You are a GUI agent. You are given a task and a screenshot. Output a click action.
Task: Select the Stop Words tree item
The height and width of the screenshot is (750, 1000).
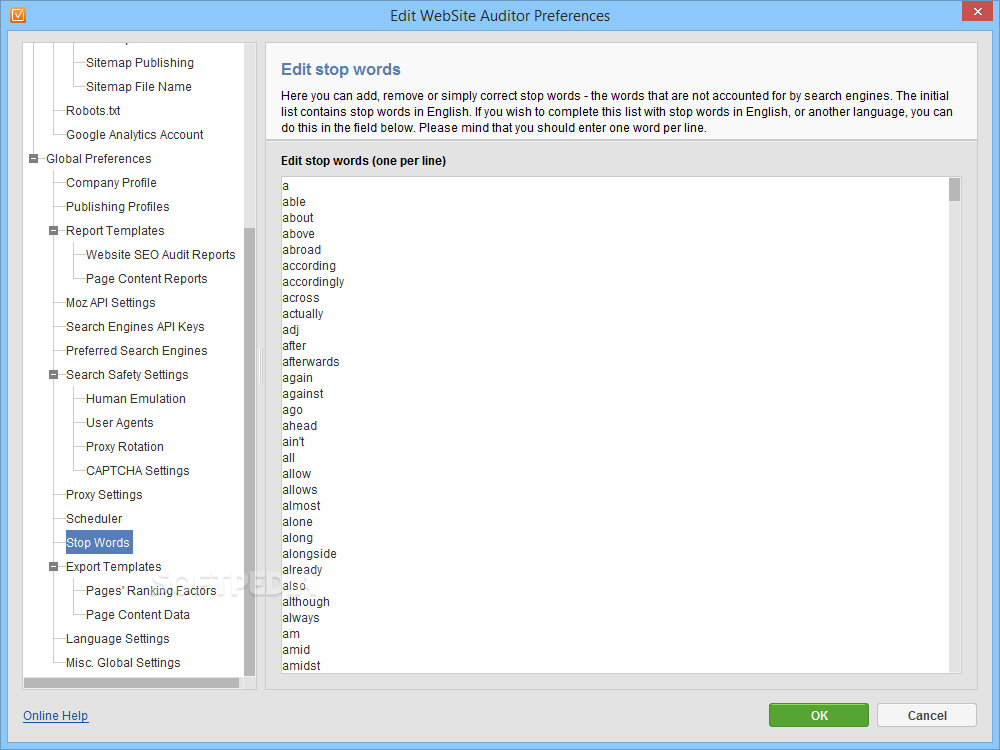click(x=99, y=543)
